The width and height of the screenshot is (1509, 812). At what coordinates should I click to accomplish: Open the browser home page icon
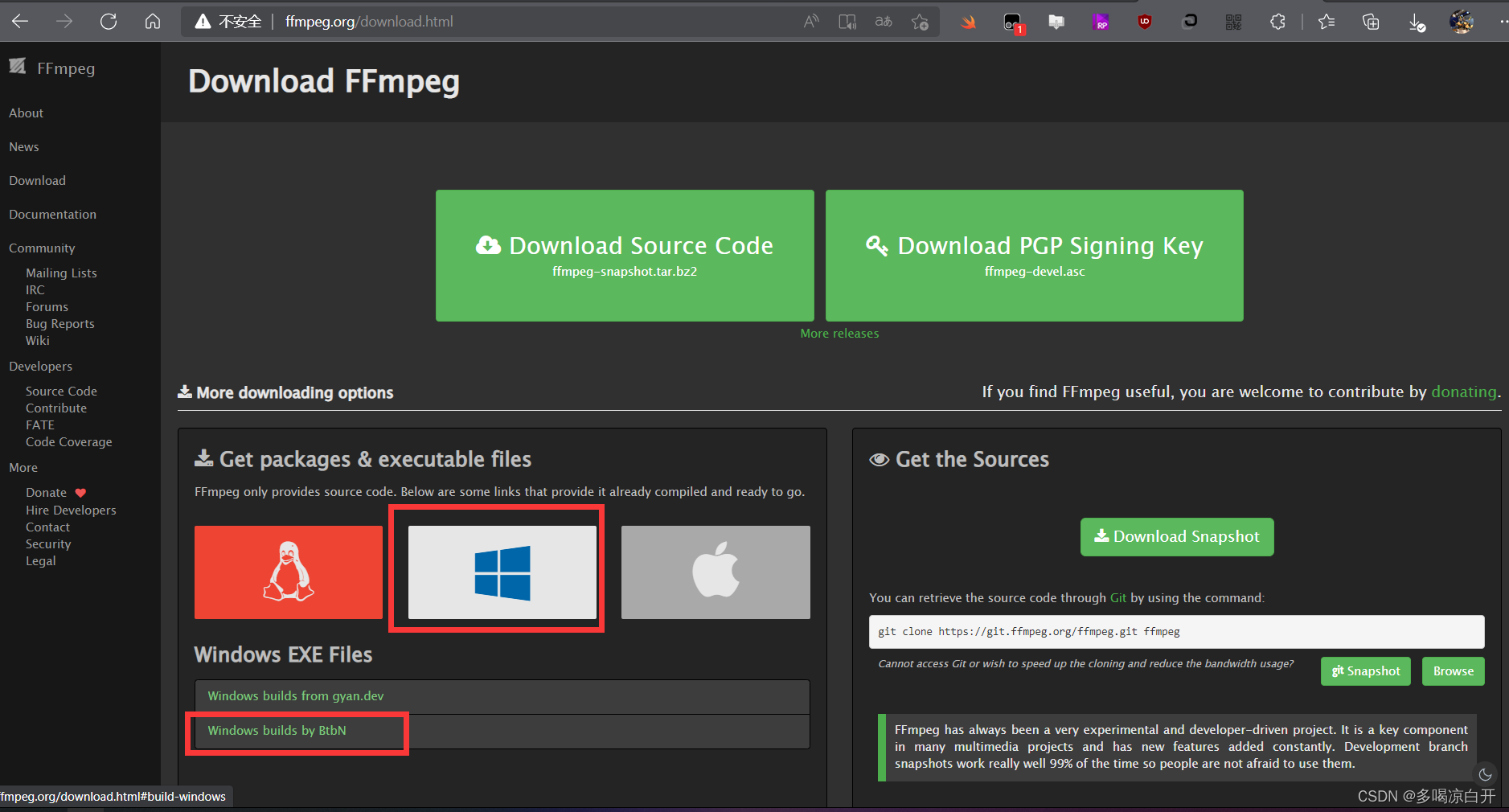pos(153,22)
